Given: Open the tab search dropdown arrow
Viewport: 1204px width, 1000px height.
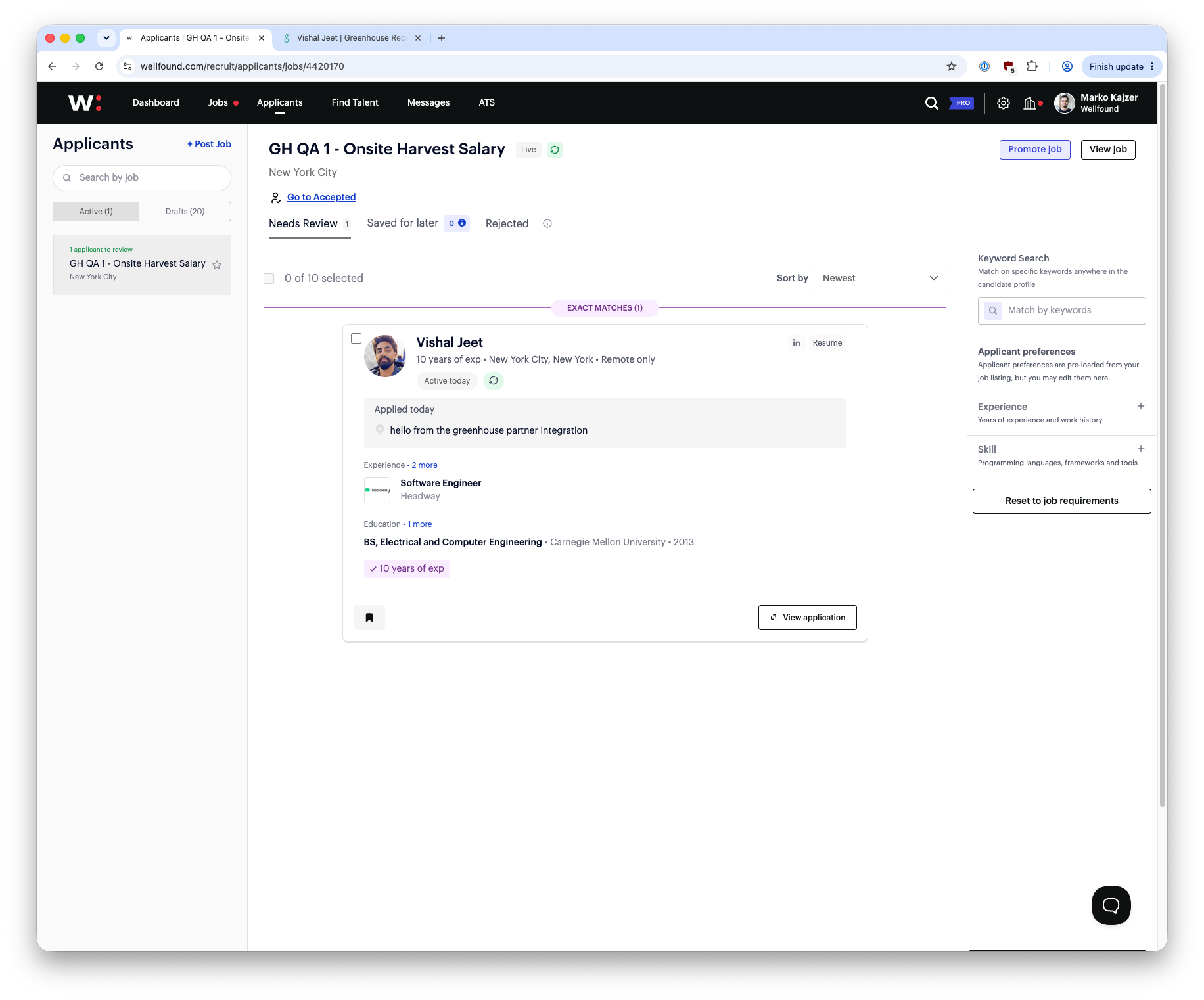Looking at the screenshot, I should 106,38.
